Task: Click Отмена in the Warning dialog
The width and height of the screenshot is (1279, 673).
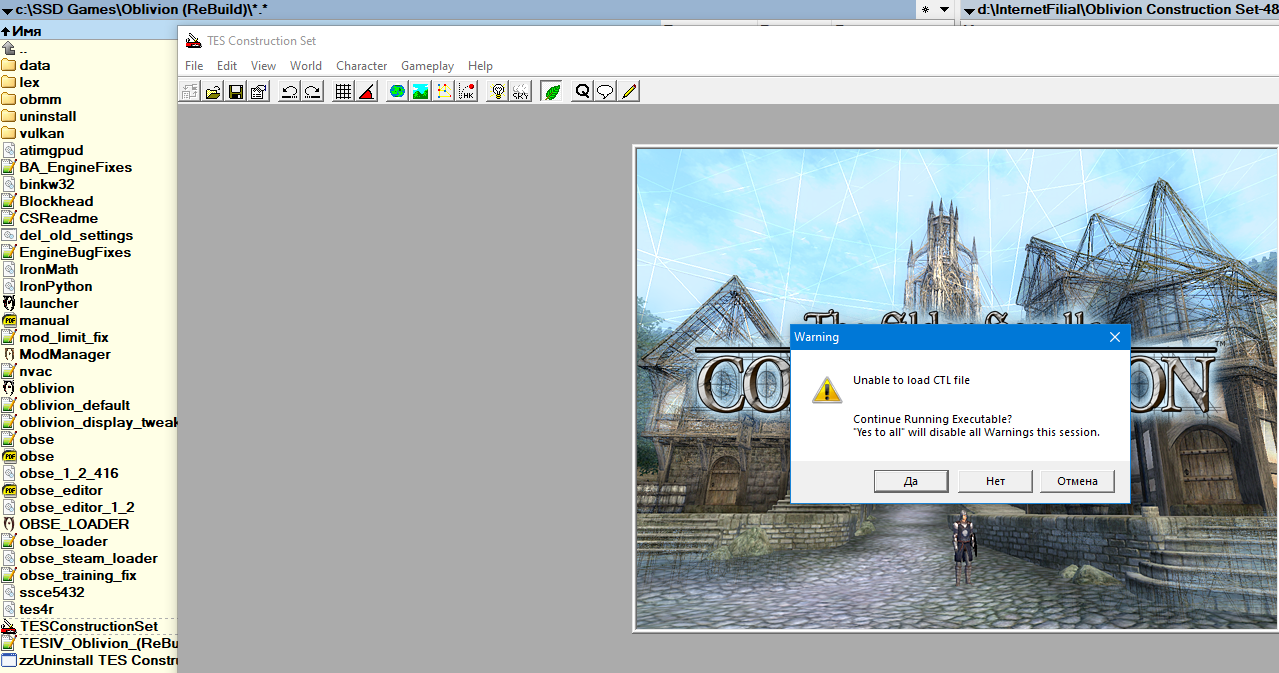Action: 1077,481
